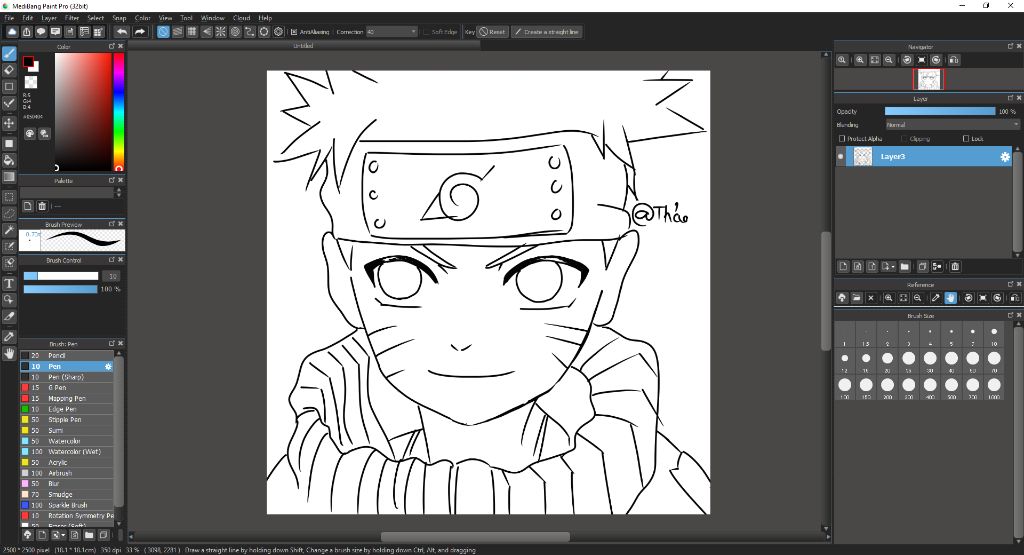Select the Move tool
The width and height of the screenshot is (1024, 555).
pos(9,123)
